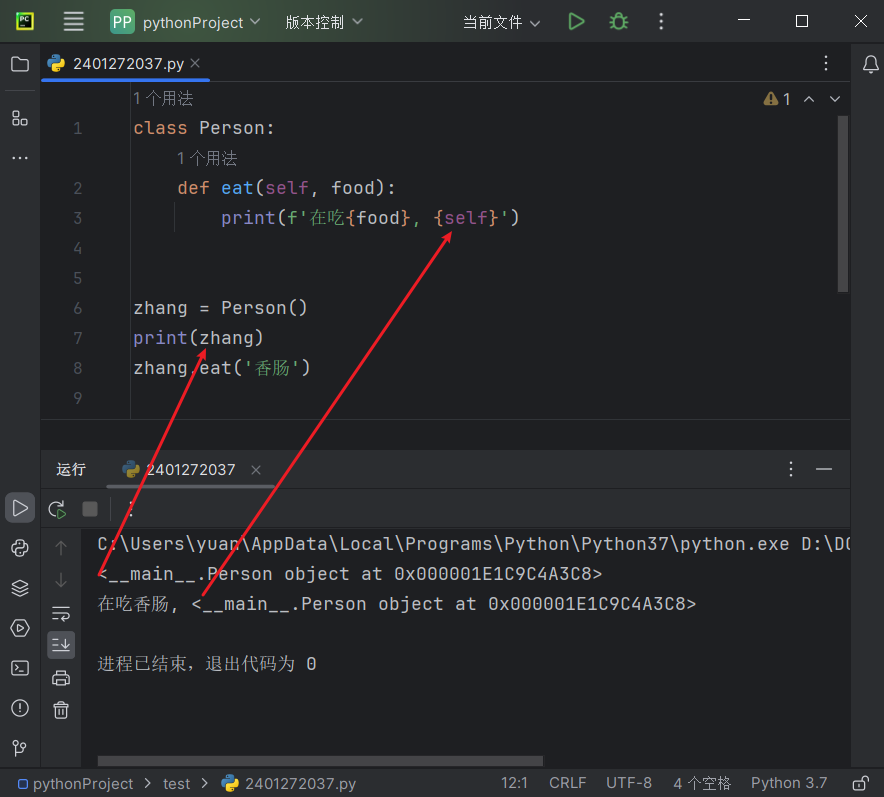Change UTF-8 file encoding
The image size is (884, 797).
[629, 783]
